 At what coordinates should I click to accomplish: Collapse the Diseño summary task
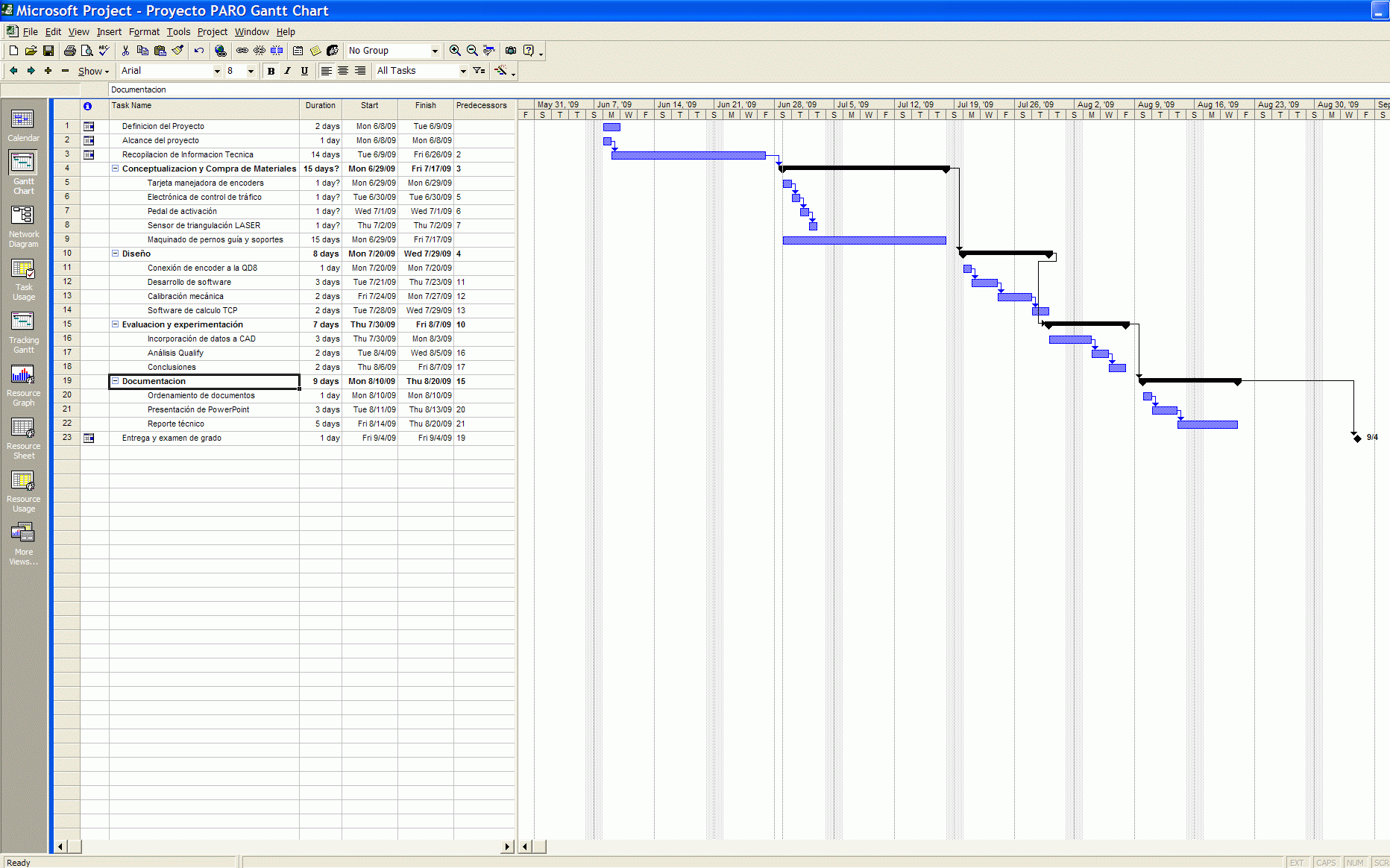(x=116, y=254)
